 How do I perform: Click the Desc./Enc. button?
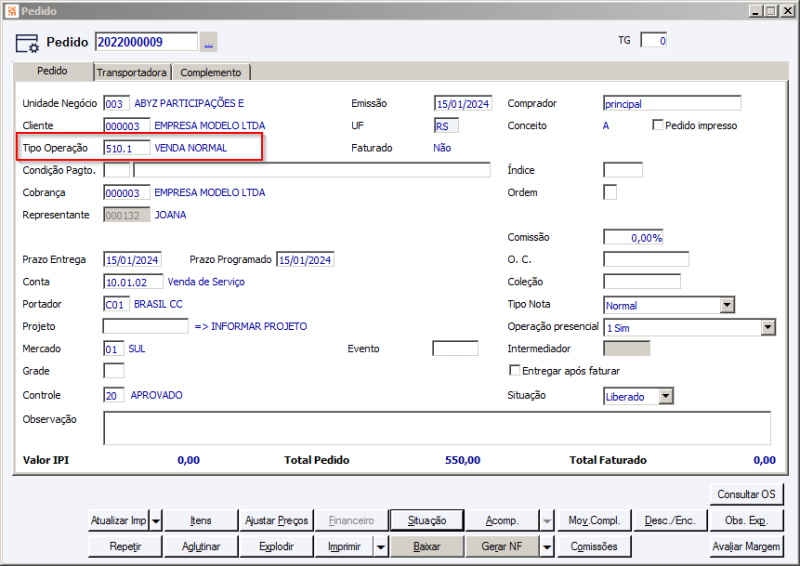point(670,521)
